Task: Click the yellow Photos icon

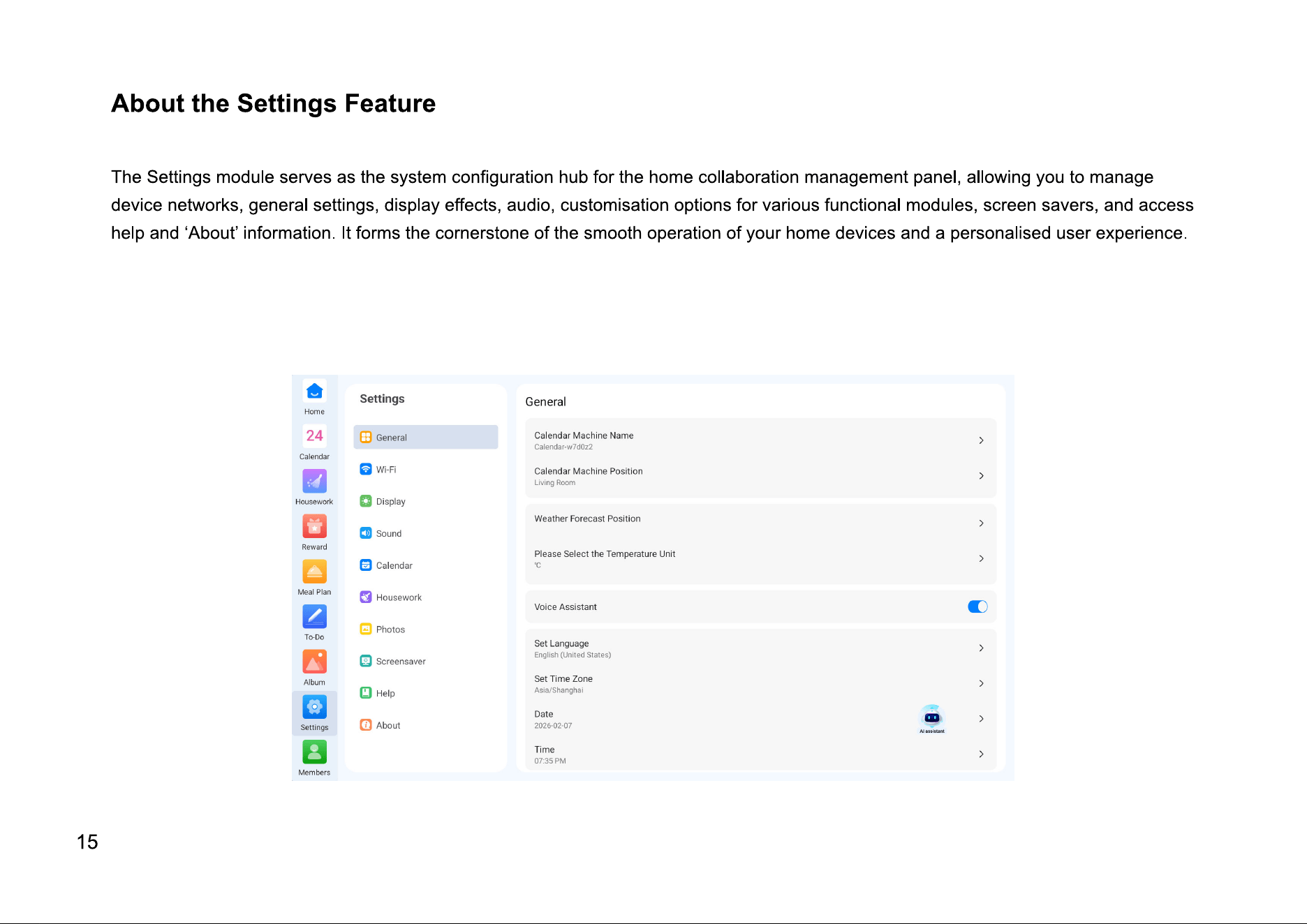Action: pyautogui.click(x=366, y=629)
